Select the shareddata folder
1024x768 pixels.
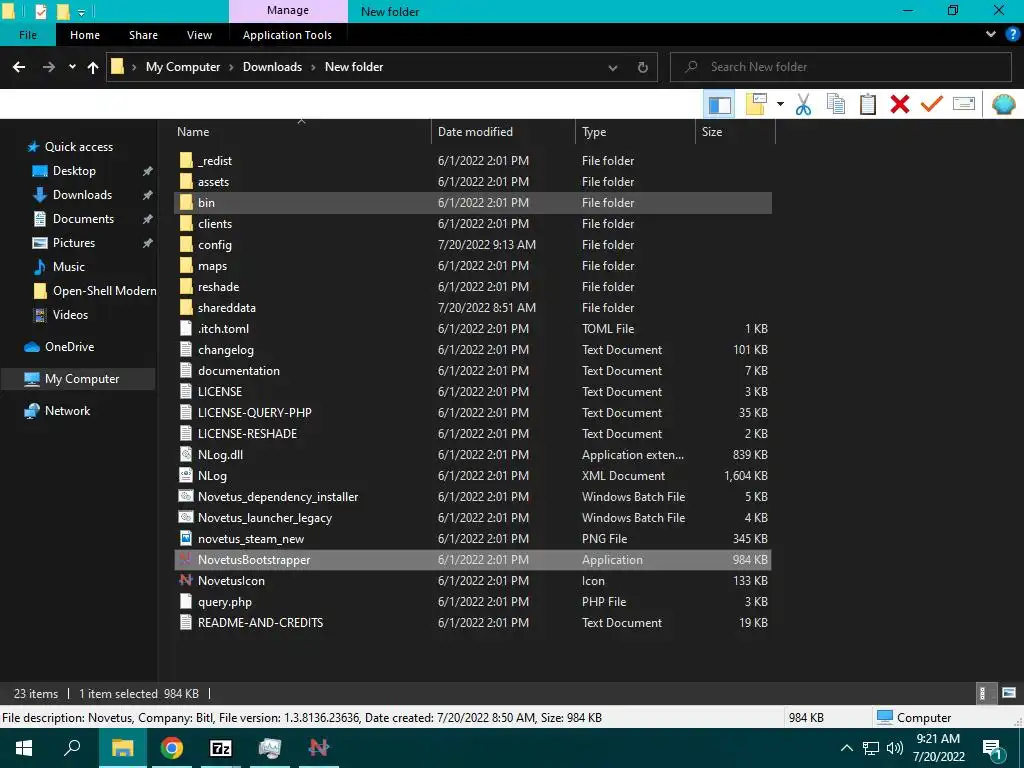pos(473,308)
